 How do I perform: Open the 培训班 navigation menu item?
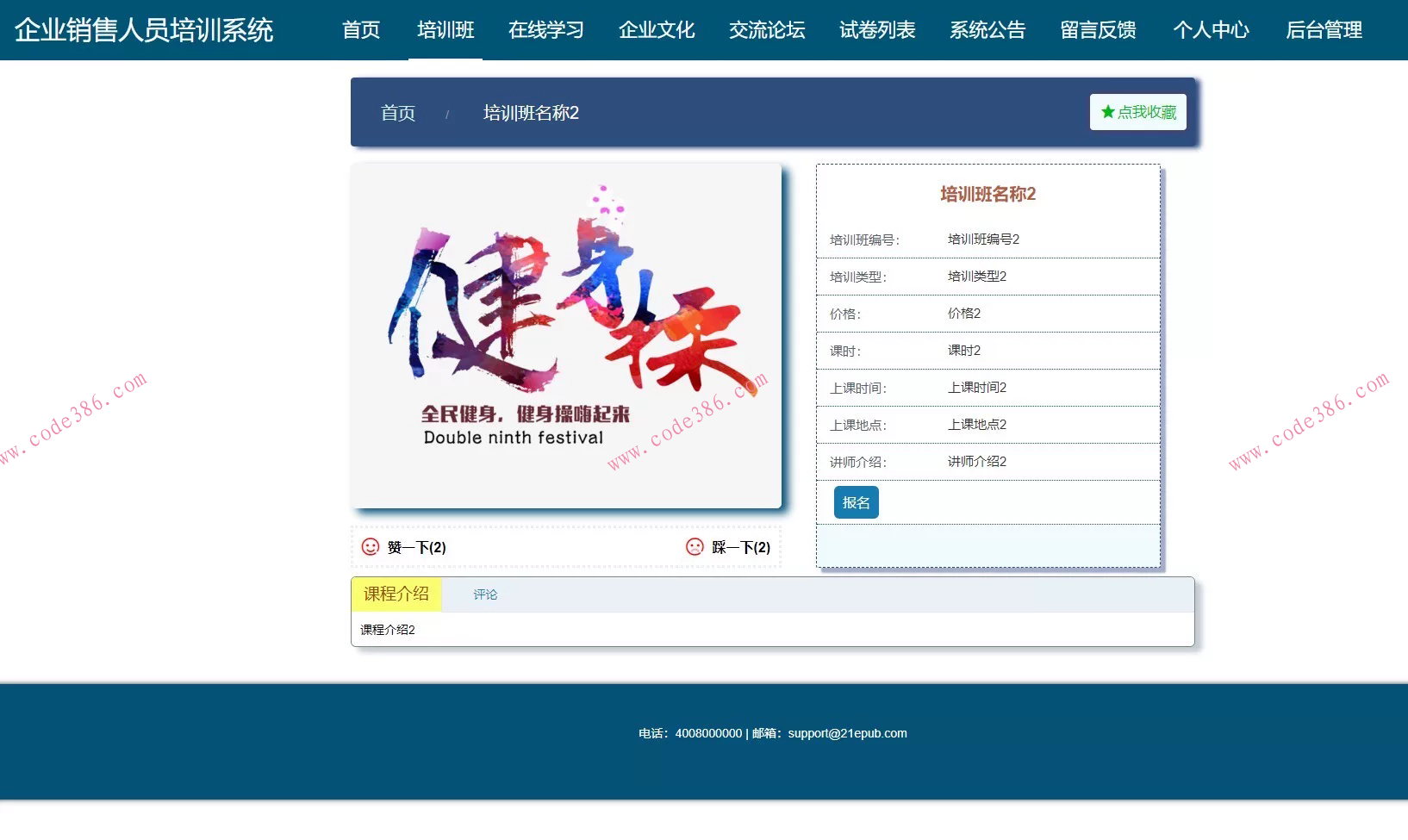click(445, 30)
